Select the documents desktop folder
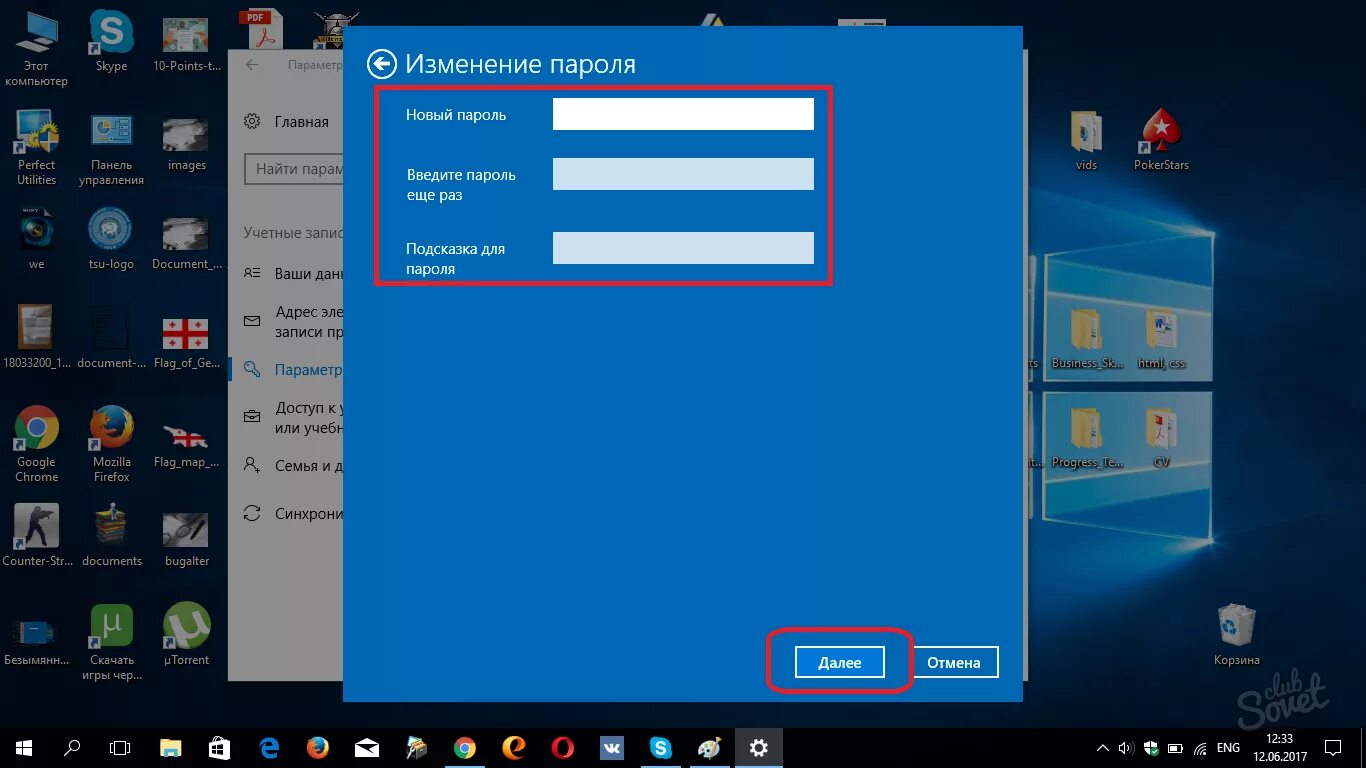The image size is (1366, 768). click(112, 535)
